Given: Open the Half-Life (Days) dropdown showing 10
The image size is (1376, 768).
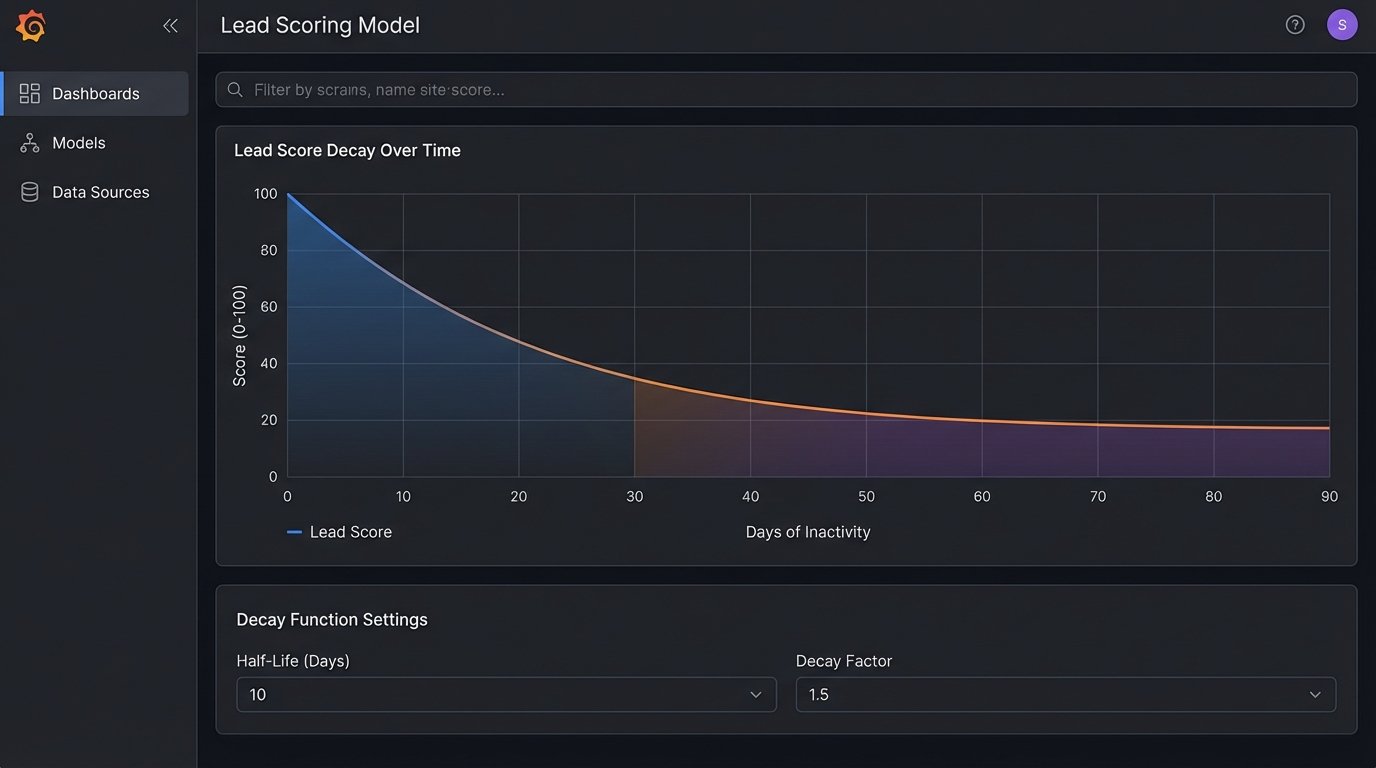Looking at the screenshot, I should tap(506, 694).
